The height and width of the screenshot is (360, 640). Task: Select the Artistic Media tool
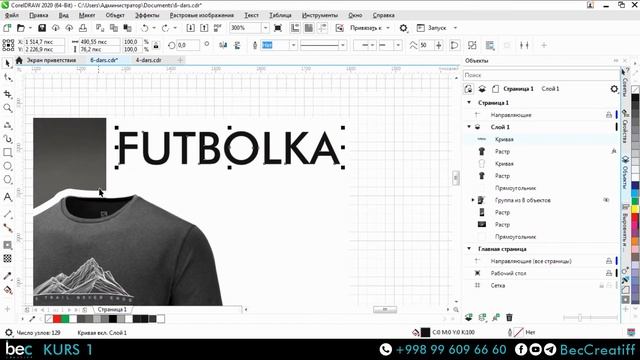coord(7,139)
